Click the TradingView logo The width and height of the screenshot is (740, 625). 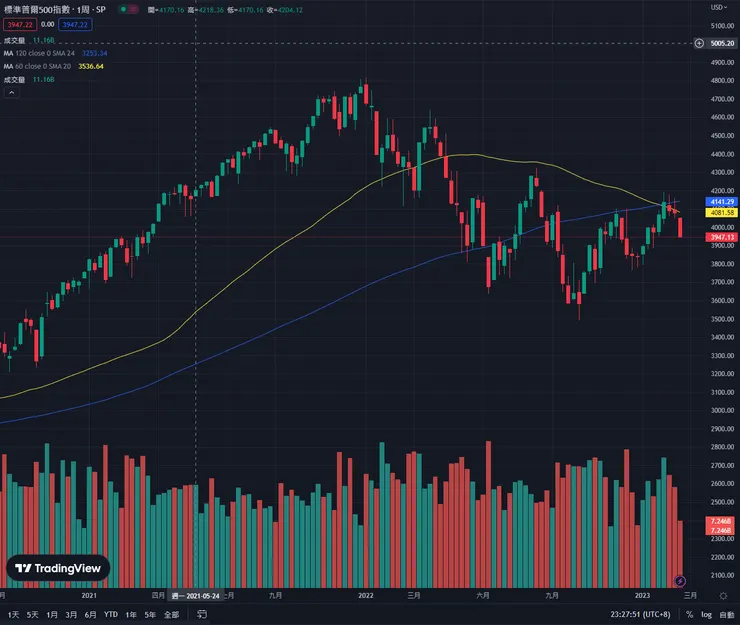pyautogui.click(x=58, y=568)
